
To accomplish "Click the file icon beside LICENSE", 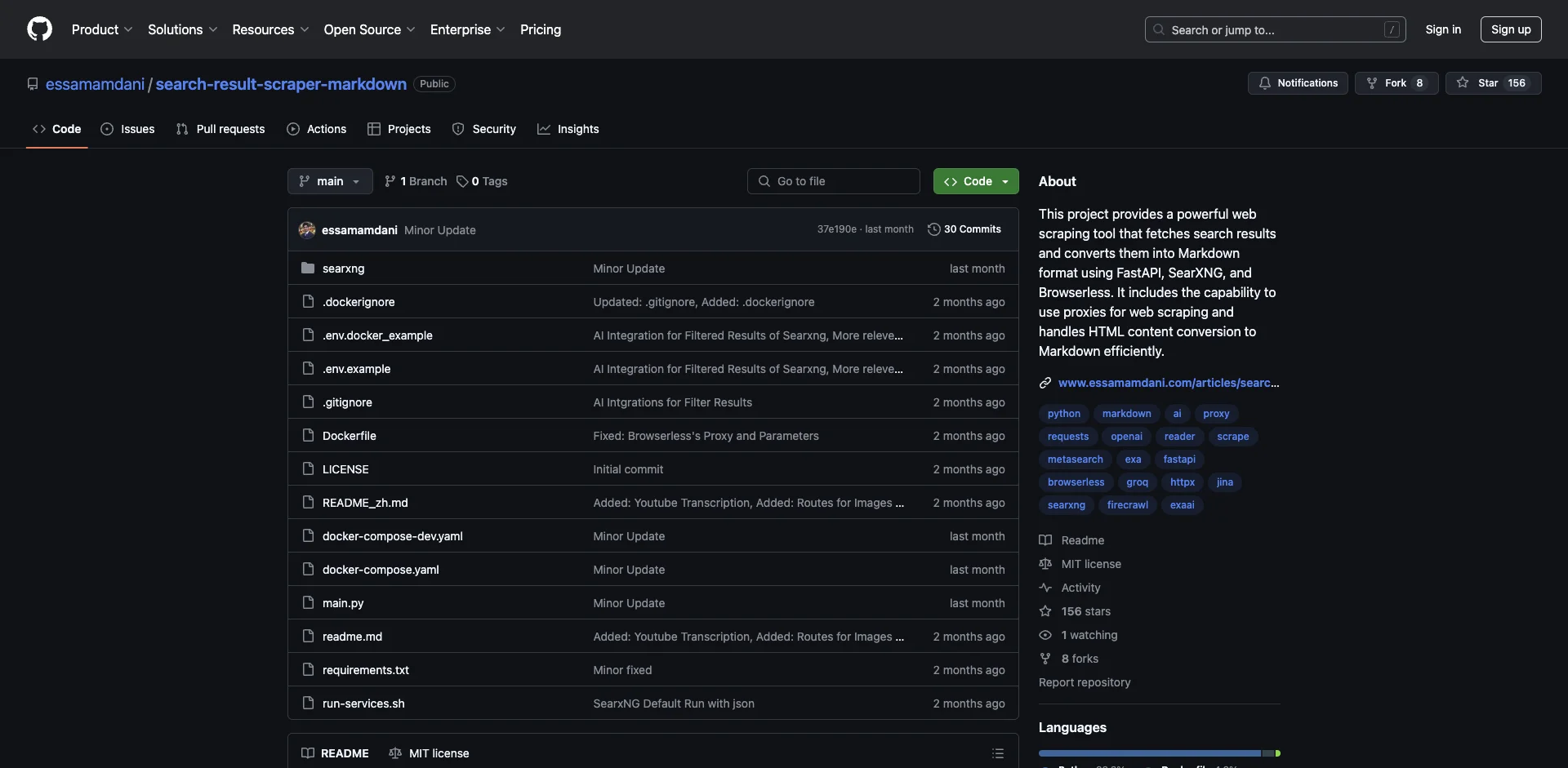I will [x=308, y=468].
